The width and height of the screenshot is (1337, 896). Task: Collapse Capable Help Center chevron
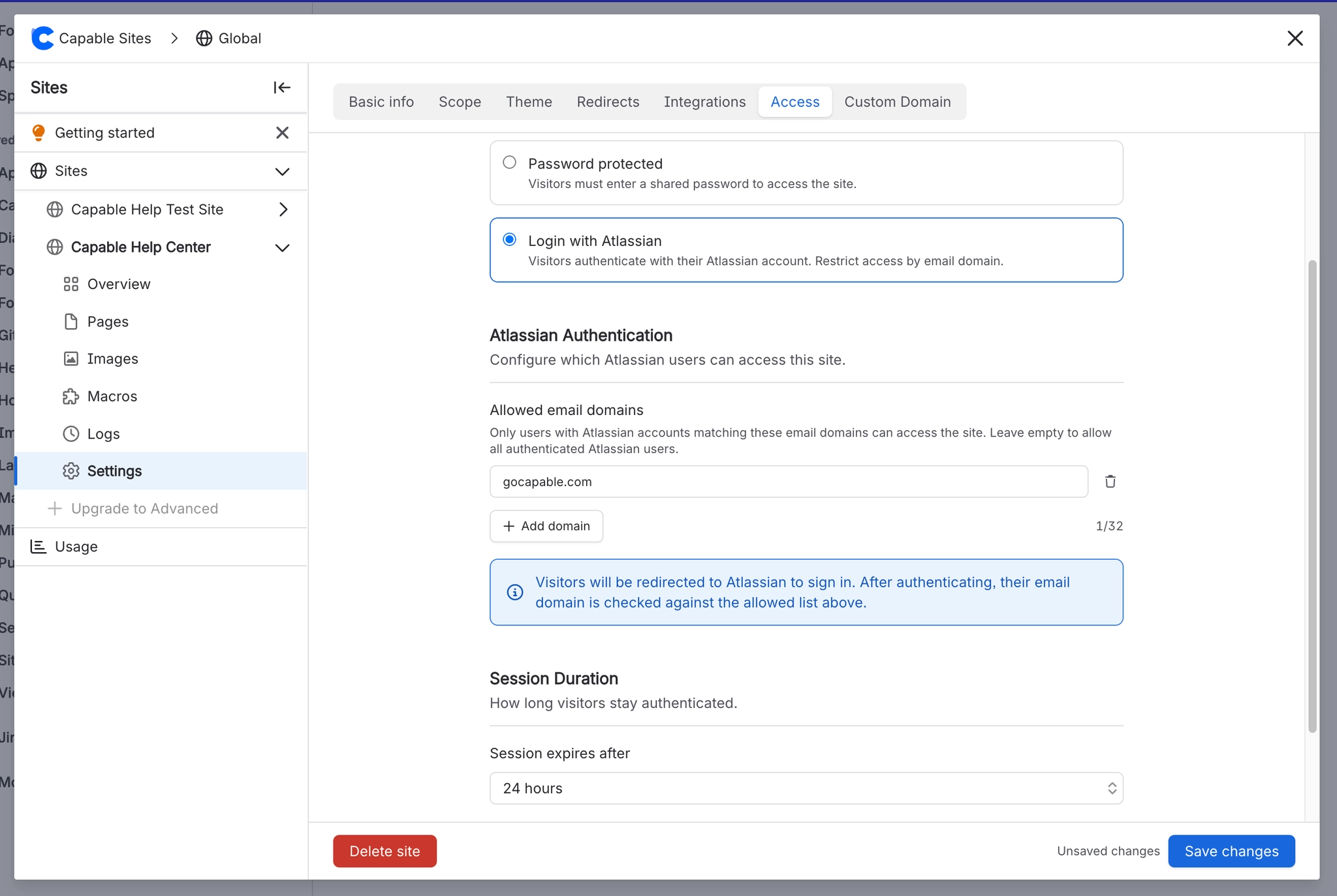[x=282, y=248]
